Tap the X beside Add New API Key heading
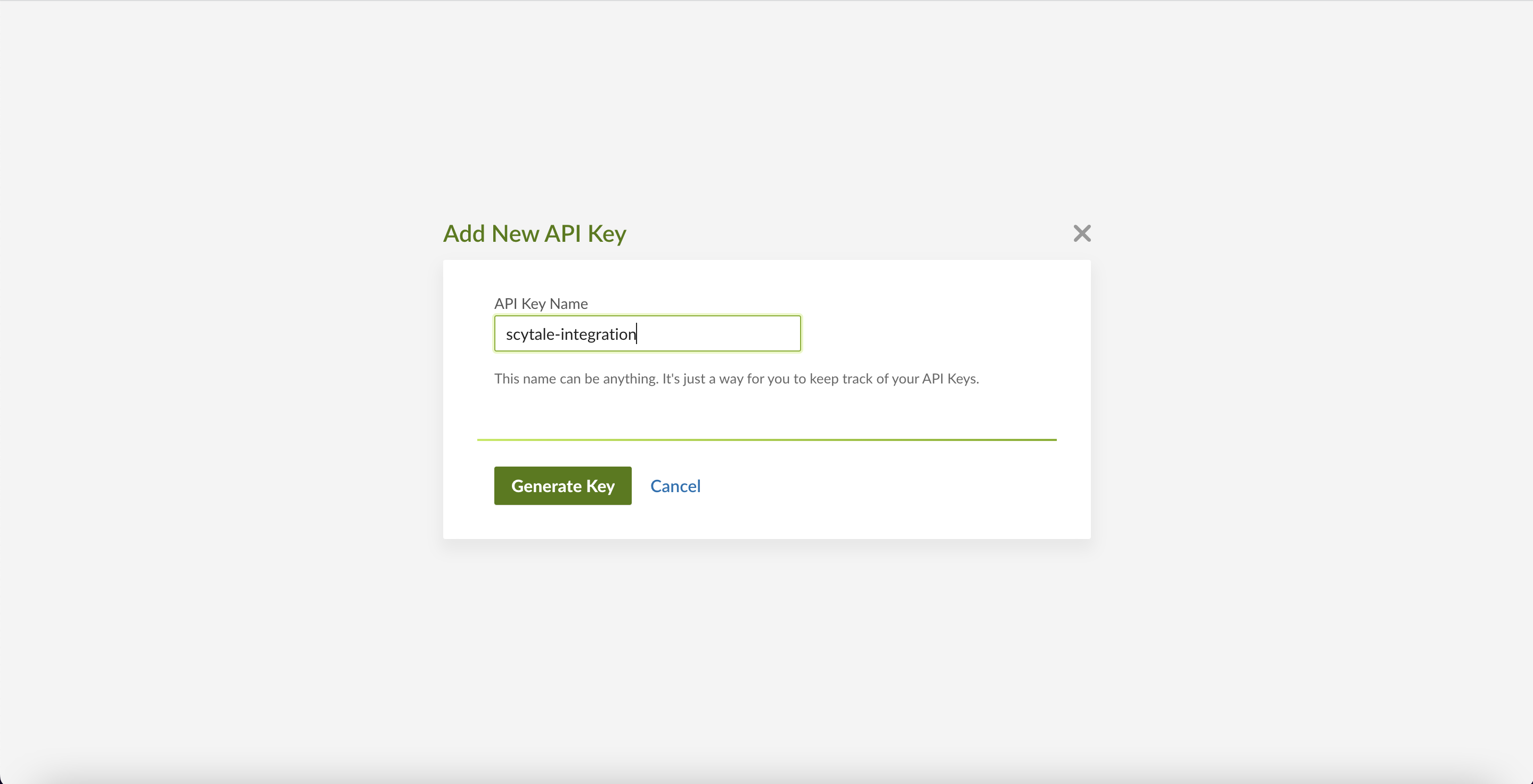Viewport: 1533px width, 784px height. click(x=1081, y=233)
